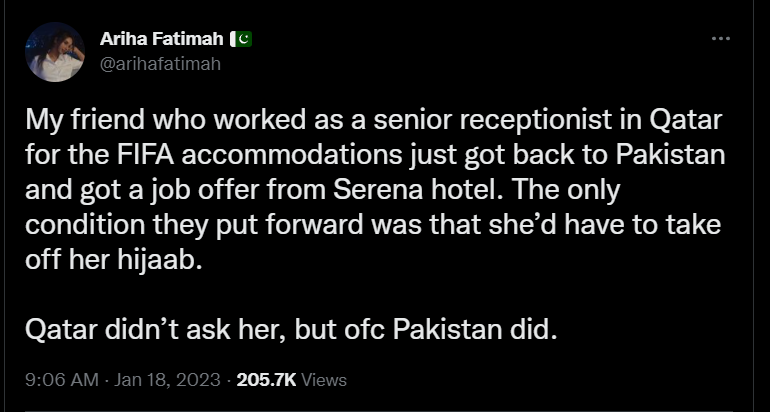Click the first line starting 'My friend who worked'
The height and width of the screenshot is (412, 770).
point(374,120)
